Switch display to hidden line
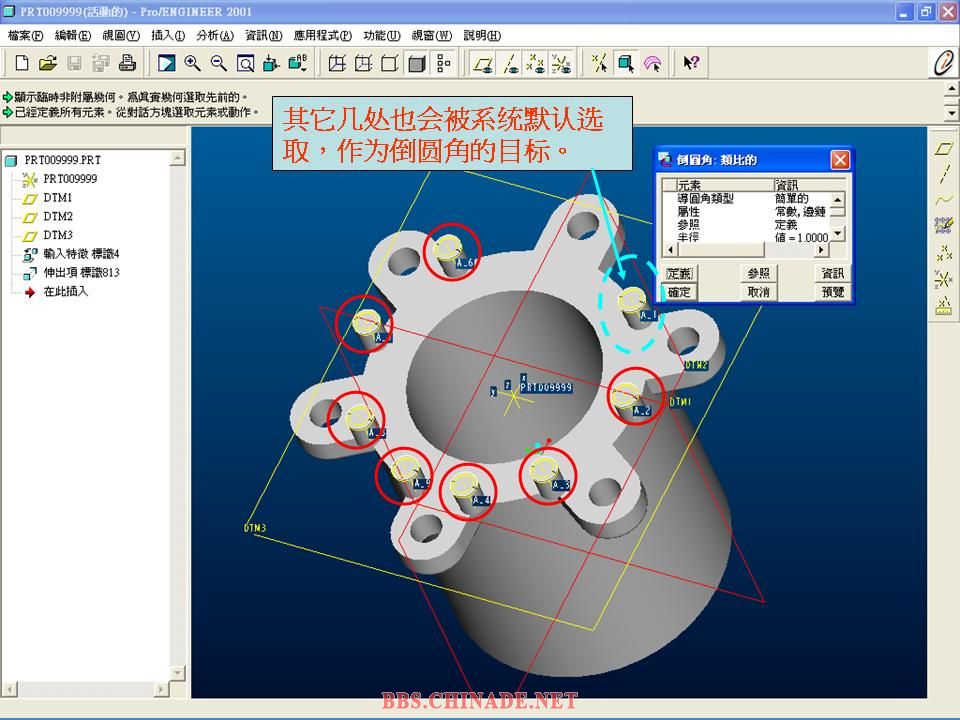Viewport: 960px width, 720px height. click(364, 63)
